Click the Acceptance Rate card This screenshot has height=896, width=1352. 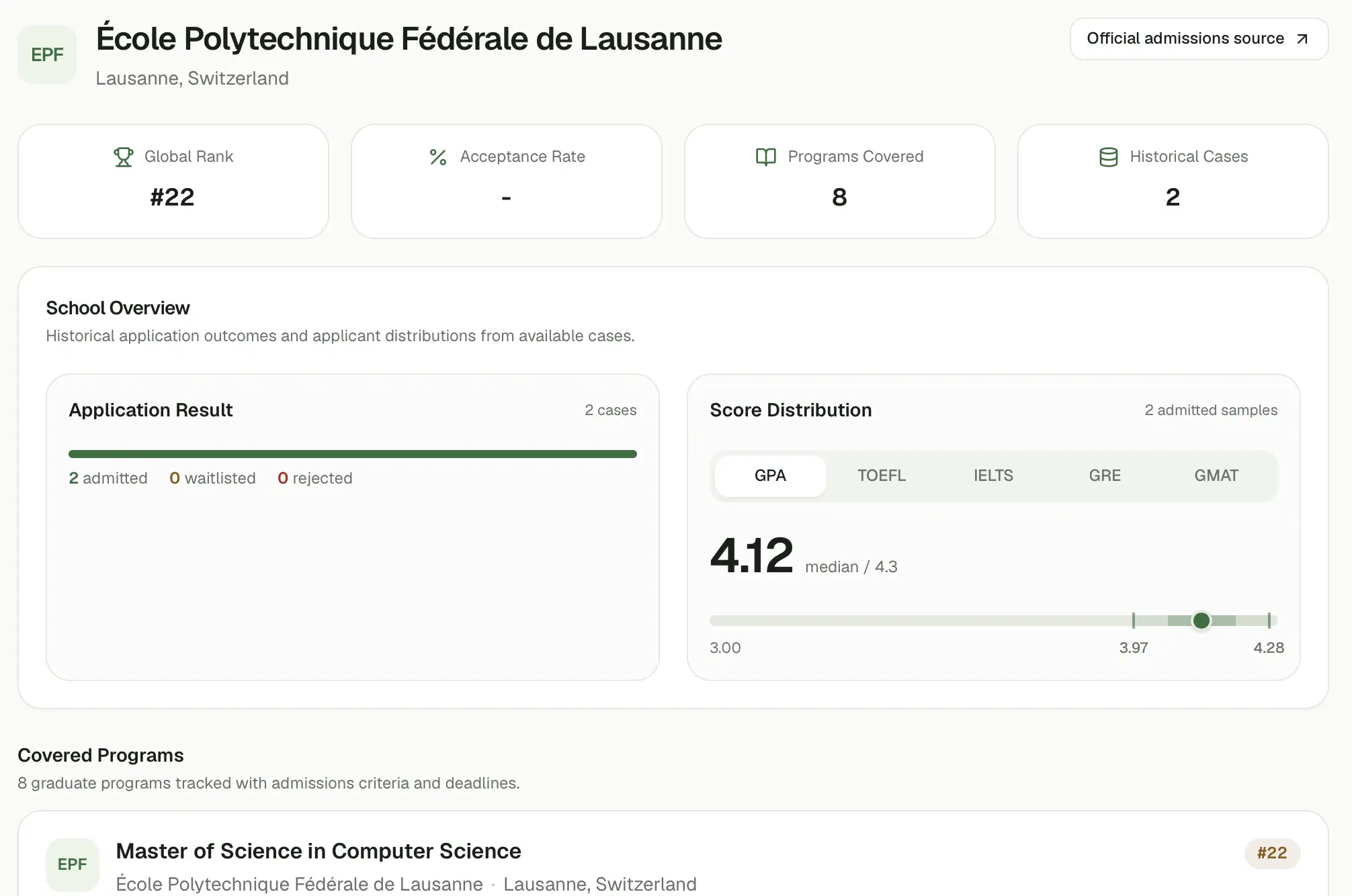507,181
